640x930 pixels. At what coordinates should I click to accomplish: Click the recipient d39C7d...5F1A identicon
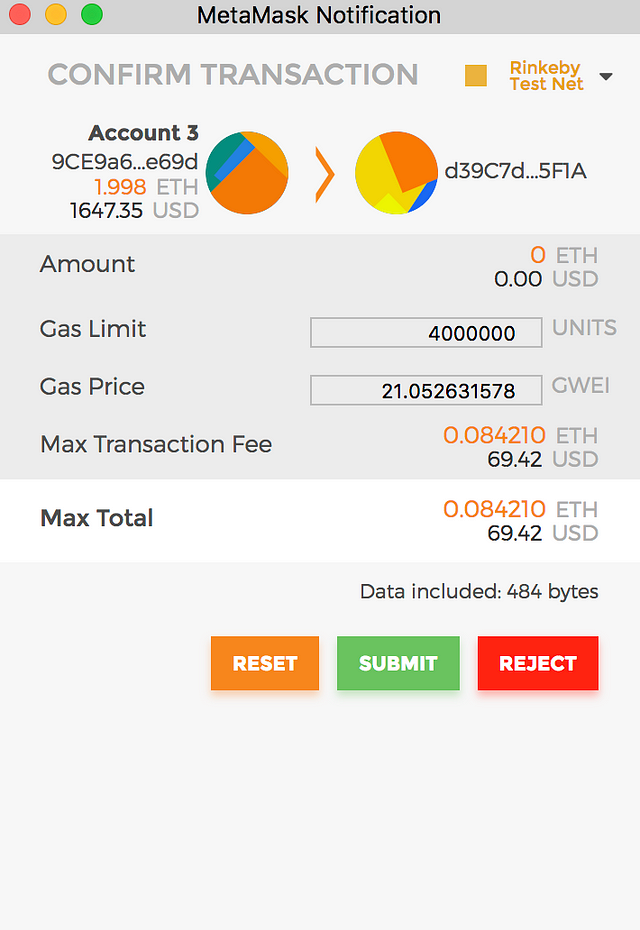pos(396,173)
